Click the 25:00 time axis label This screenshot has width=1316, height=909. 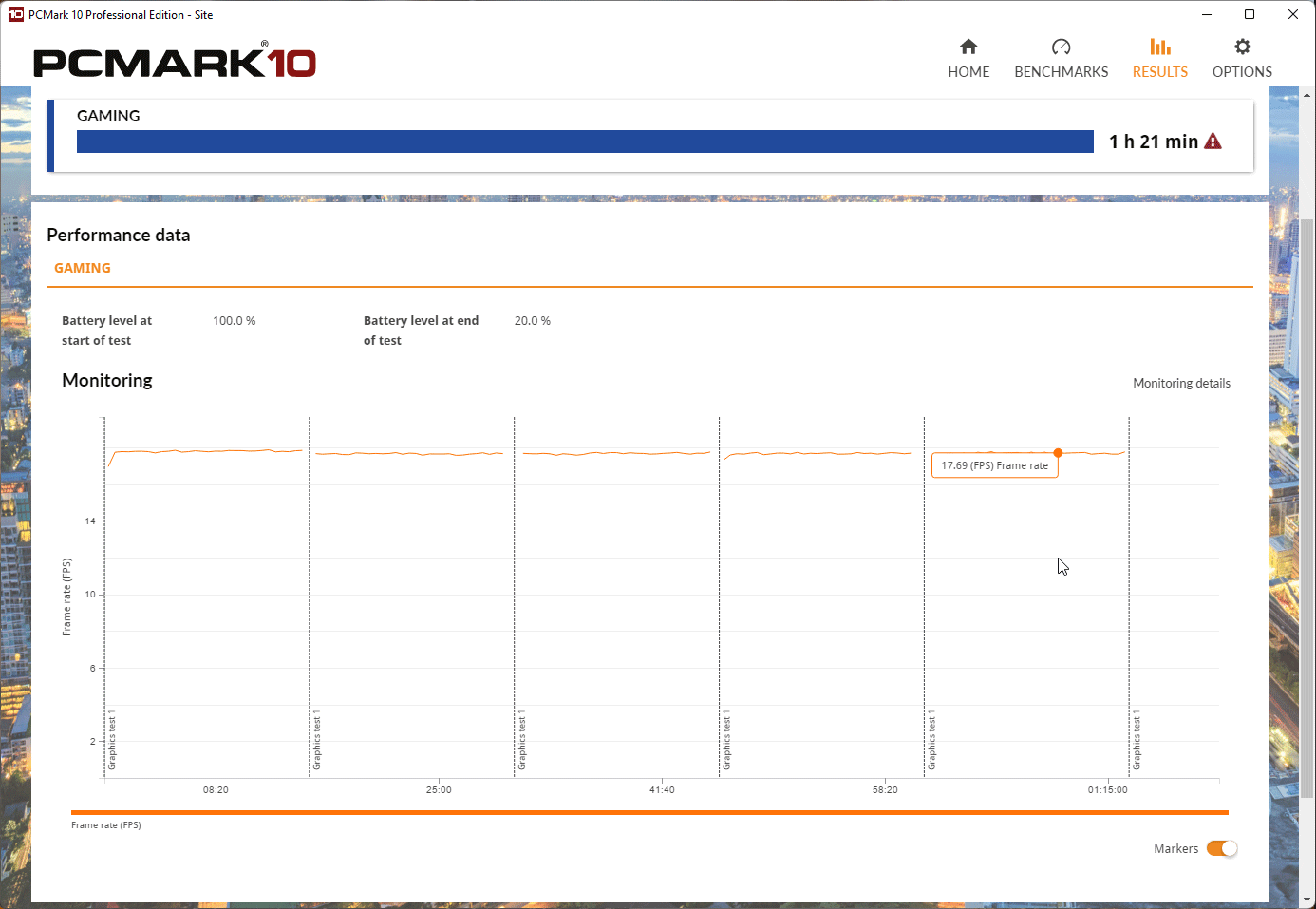tap(439, 789)
